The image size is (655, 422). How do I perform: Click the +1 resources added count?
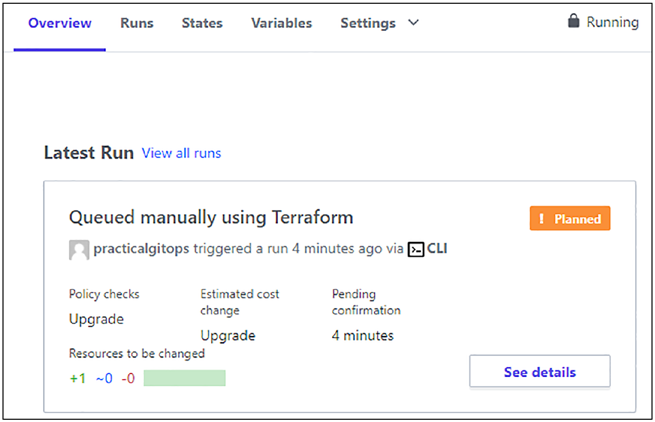(78, 378)
